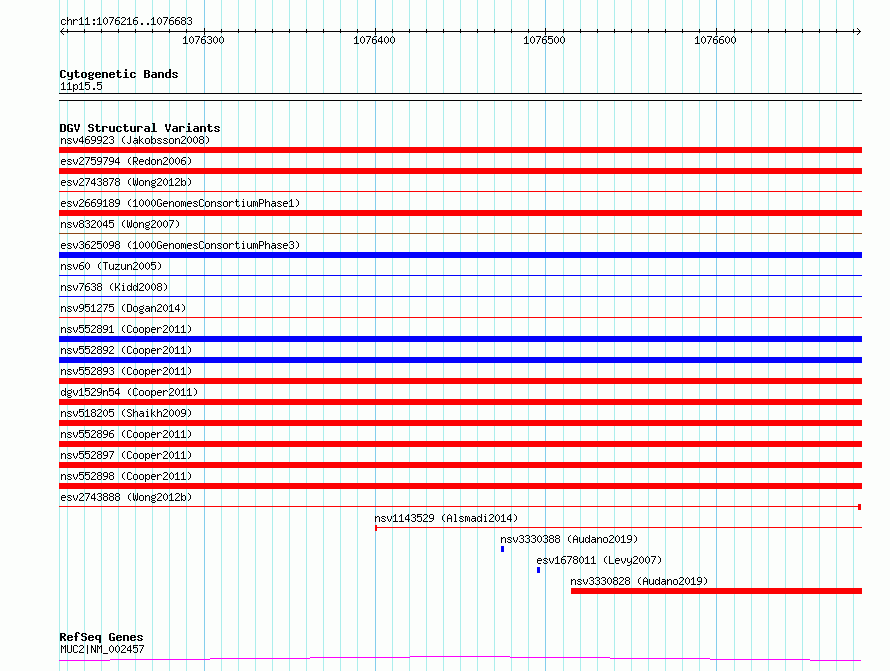Open the dgv1529n54 (Cooper2011) label

tap(129, 392)
